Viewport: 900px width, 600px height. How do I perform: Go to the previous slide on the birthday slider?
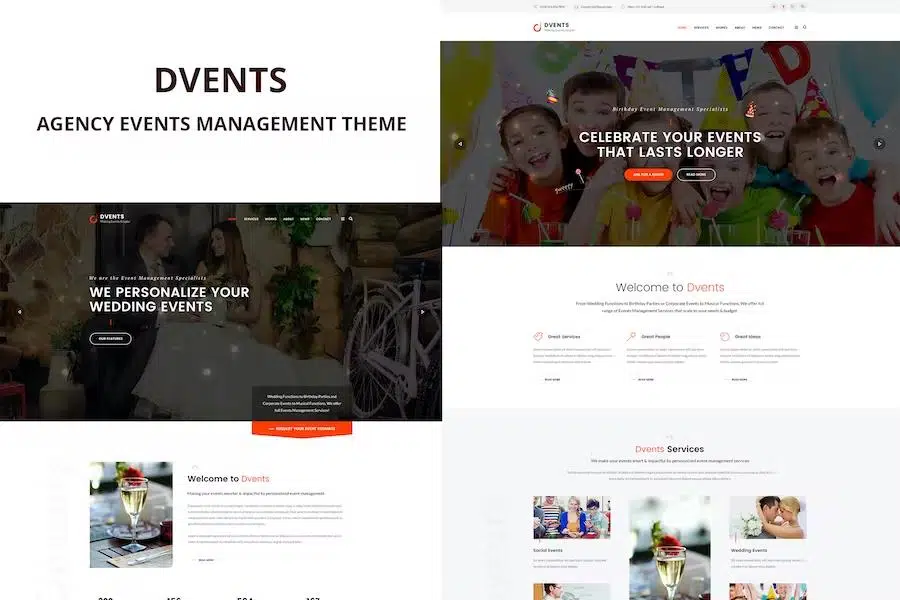[x=460, y=144]
